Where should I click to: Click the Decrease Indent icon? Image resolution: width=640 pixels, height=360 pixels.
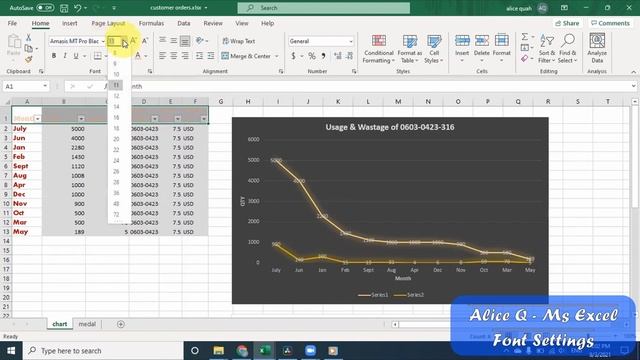pos(200,56)
